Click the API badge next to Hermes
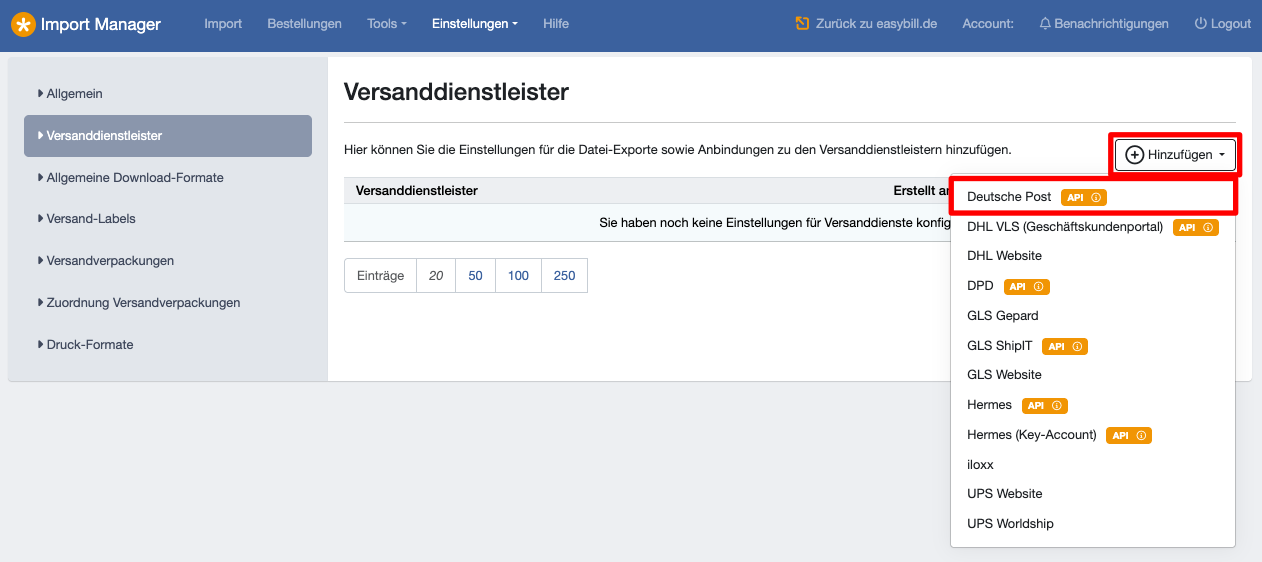The height and width of the screenshot is (562, 1262). point(1045,406)
